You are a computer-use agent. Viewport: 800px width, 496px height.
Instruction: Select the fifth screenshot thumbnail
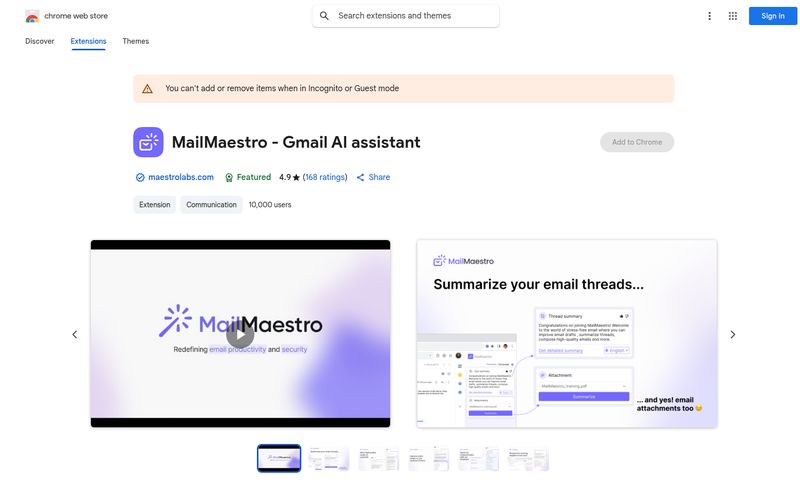478,458
